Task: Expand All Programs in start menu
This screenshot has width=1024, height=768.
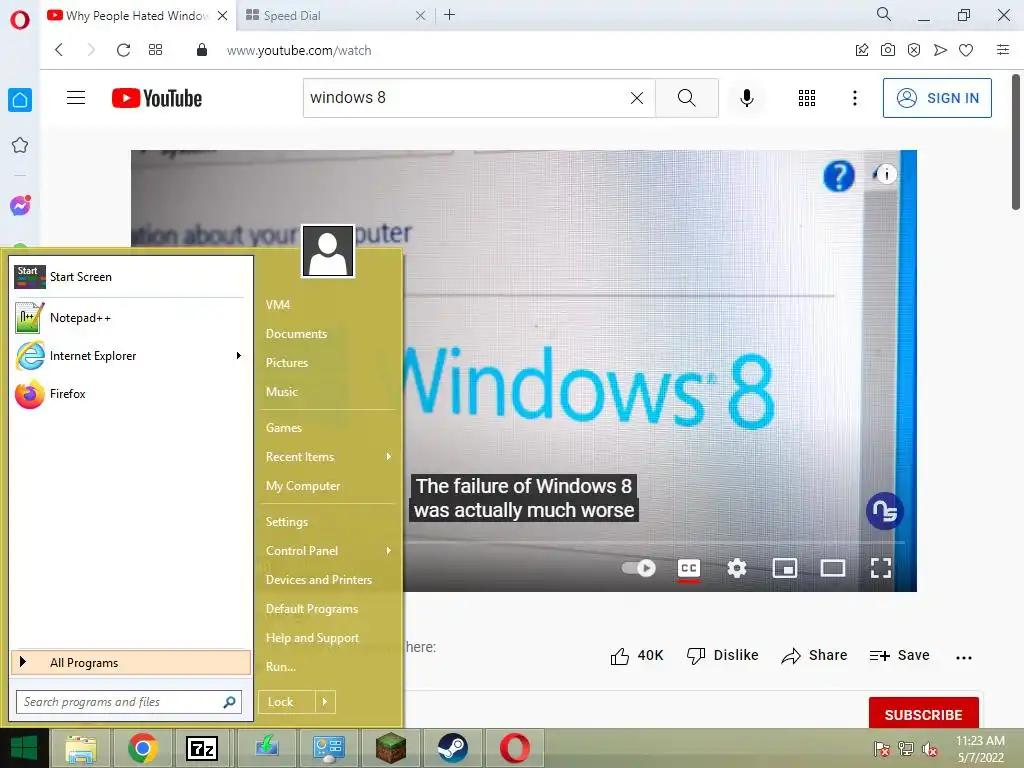Action: 131,662
